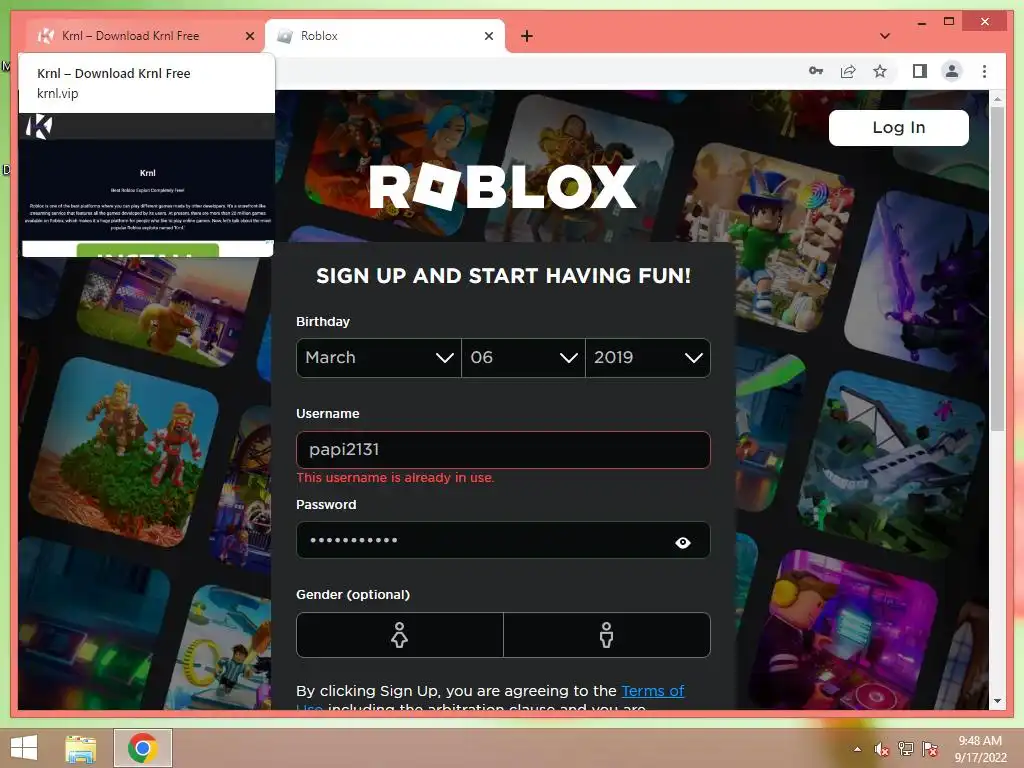Open the Windows Start button
Screen dimensions: 1024x768
(x=24, y=748)
